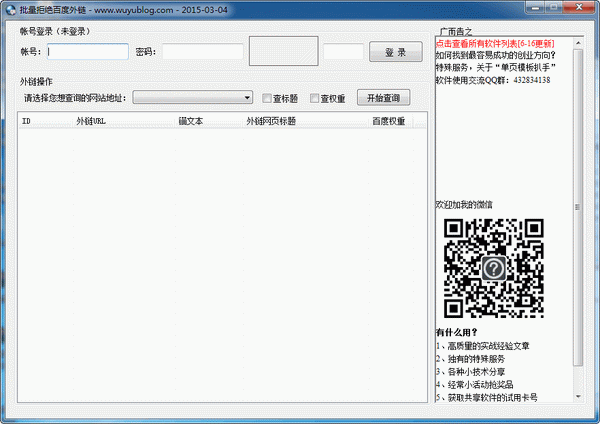Focus the 帐号 account input field
The image size is (600, 424).
[x=88, y=51]
